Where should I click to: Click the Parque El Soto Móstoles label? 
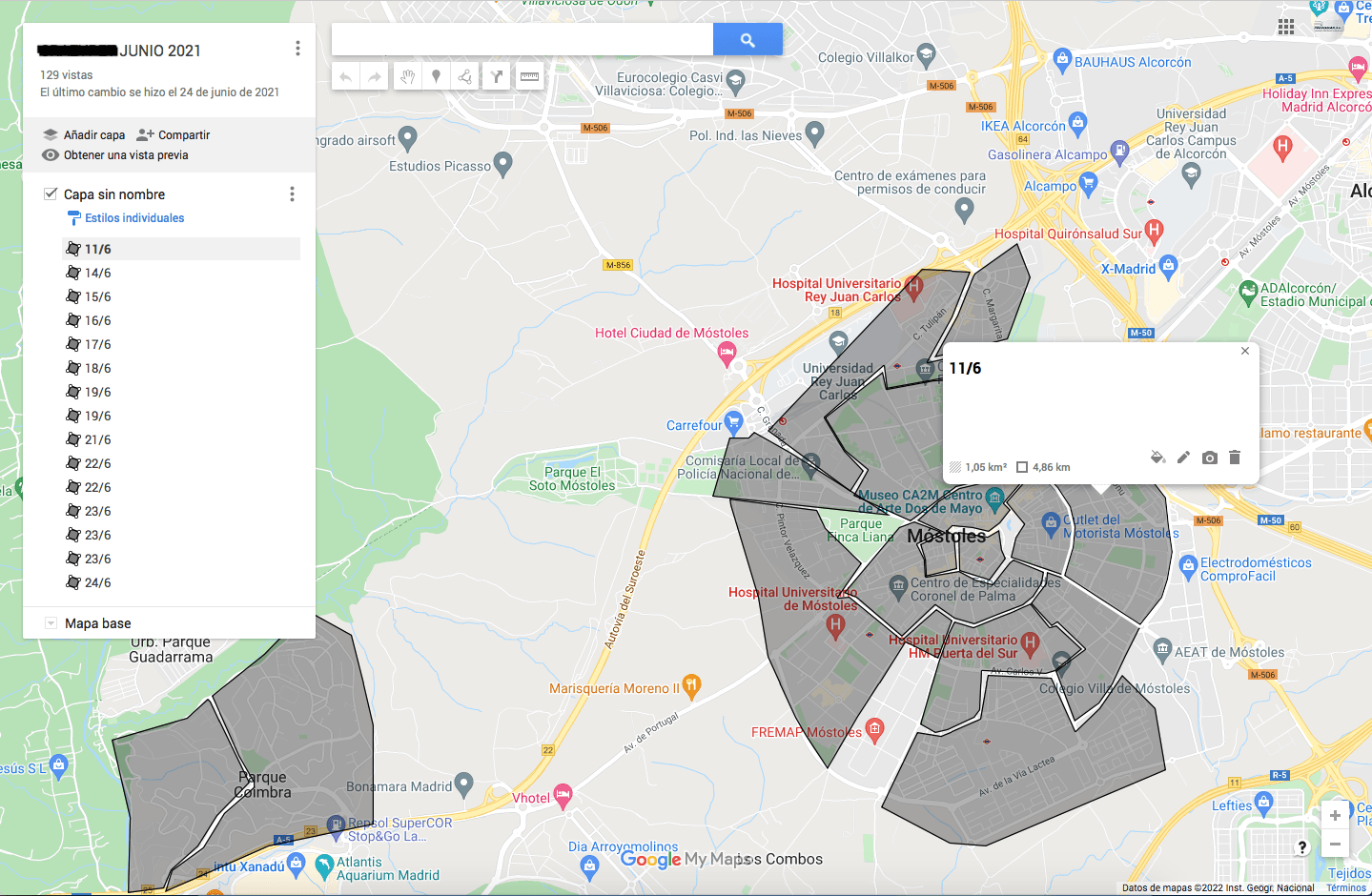point(572,479)
